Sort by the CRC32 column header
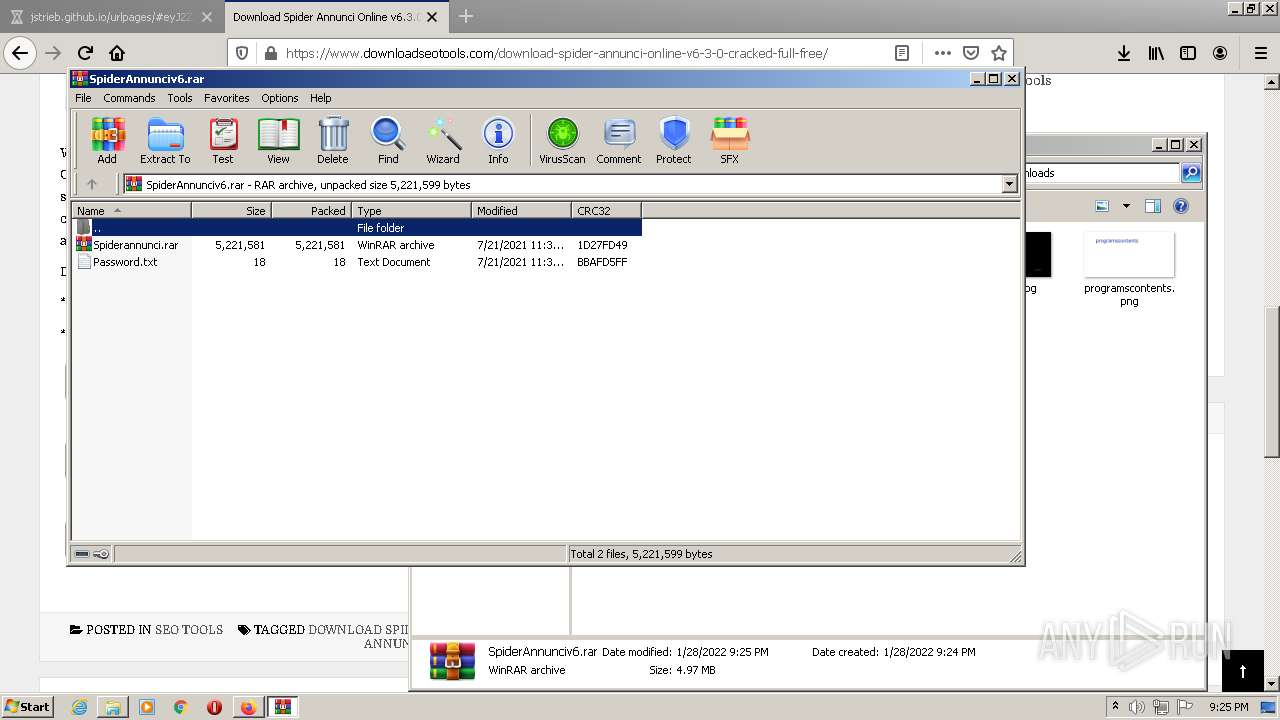This screenshot has width=1280, height=720. (x=606, y=210)
